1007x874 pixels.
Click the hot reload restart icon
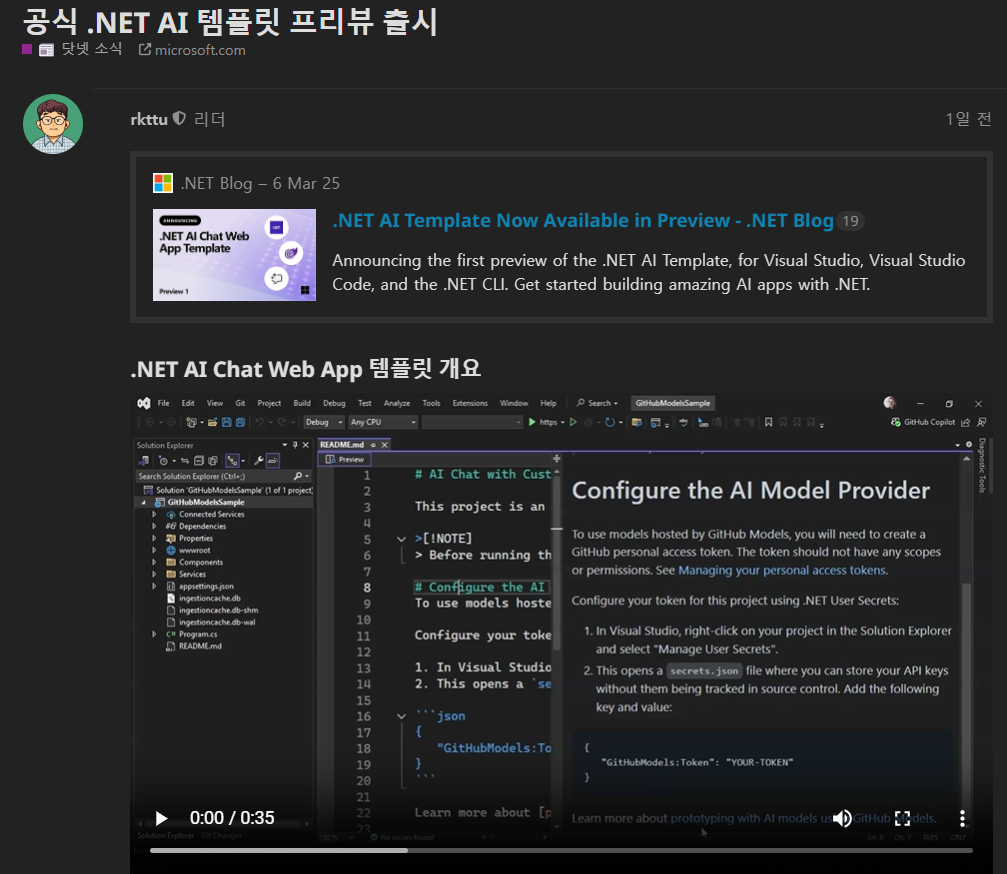(x=610, y=422)
